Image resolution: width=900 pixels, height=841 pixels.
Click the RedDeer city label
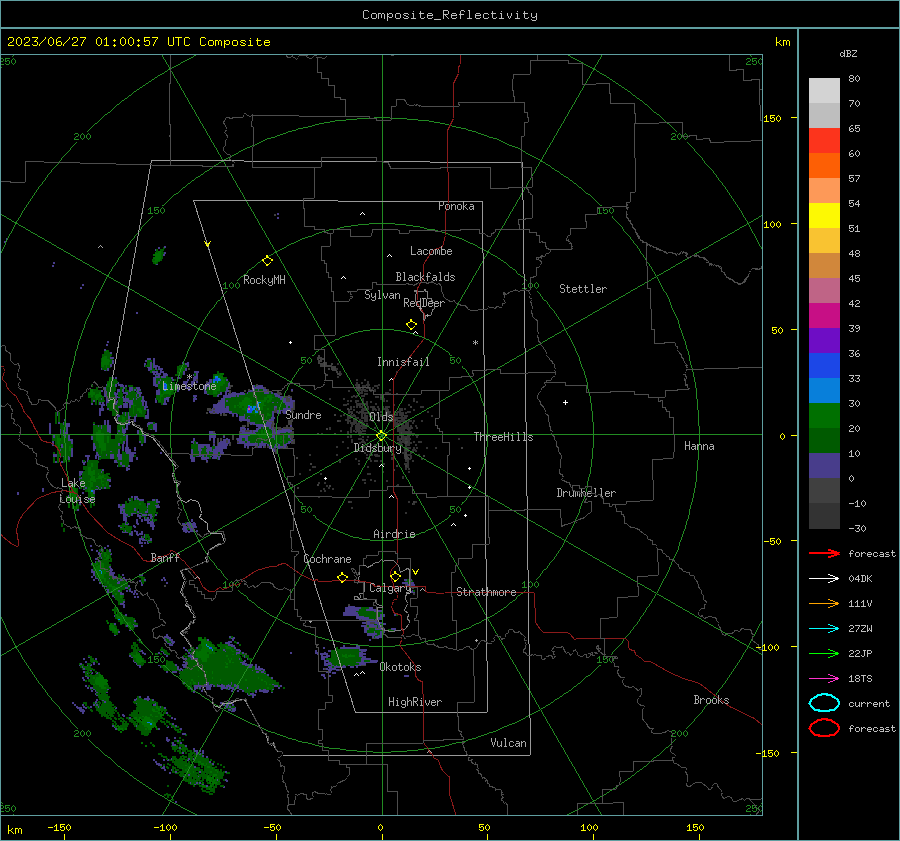click(424, 303)
